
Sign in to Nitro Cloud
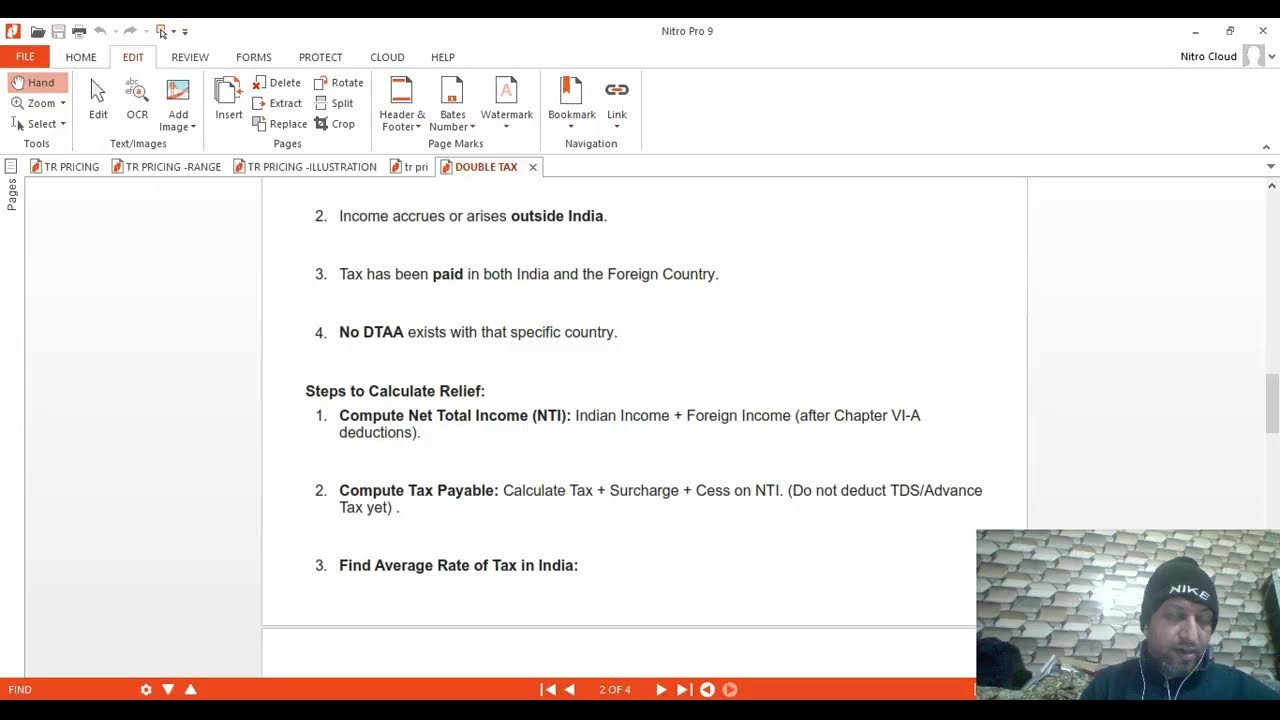pos(1208,57)
